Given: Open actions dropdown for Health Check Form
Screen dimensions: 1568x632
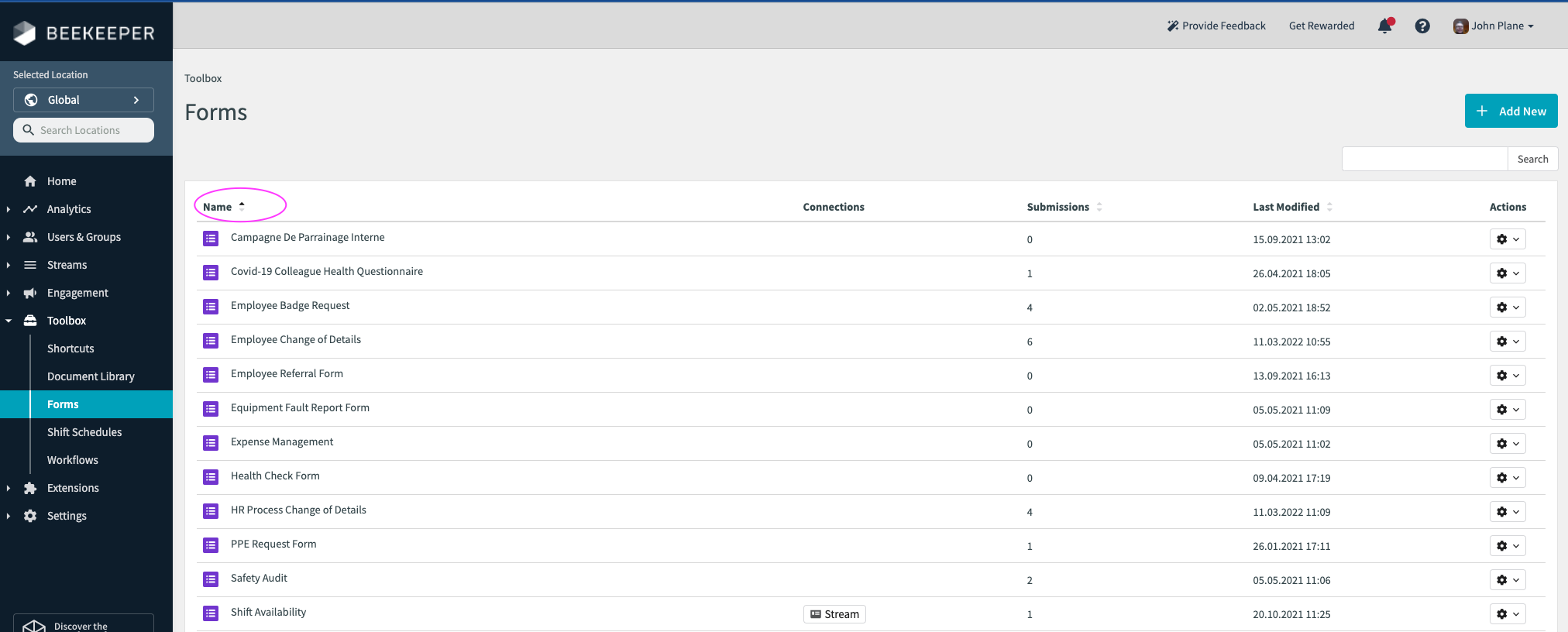Looking at the screenshot, I should 1508,478.
